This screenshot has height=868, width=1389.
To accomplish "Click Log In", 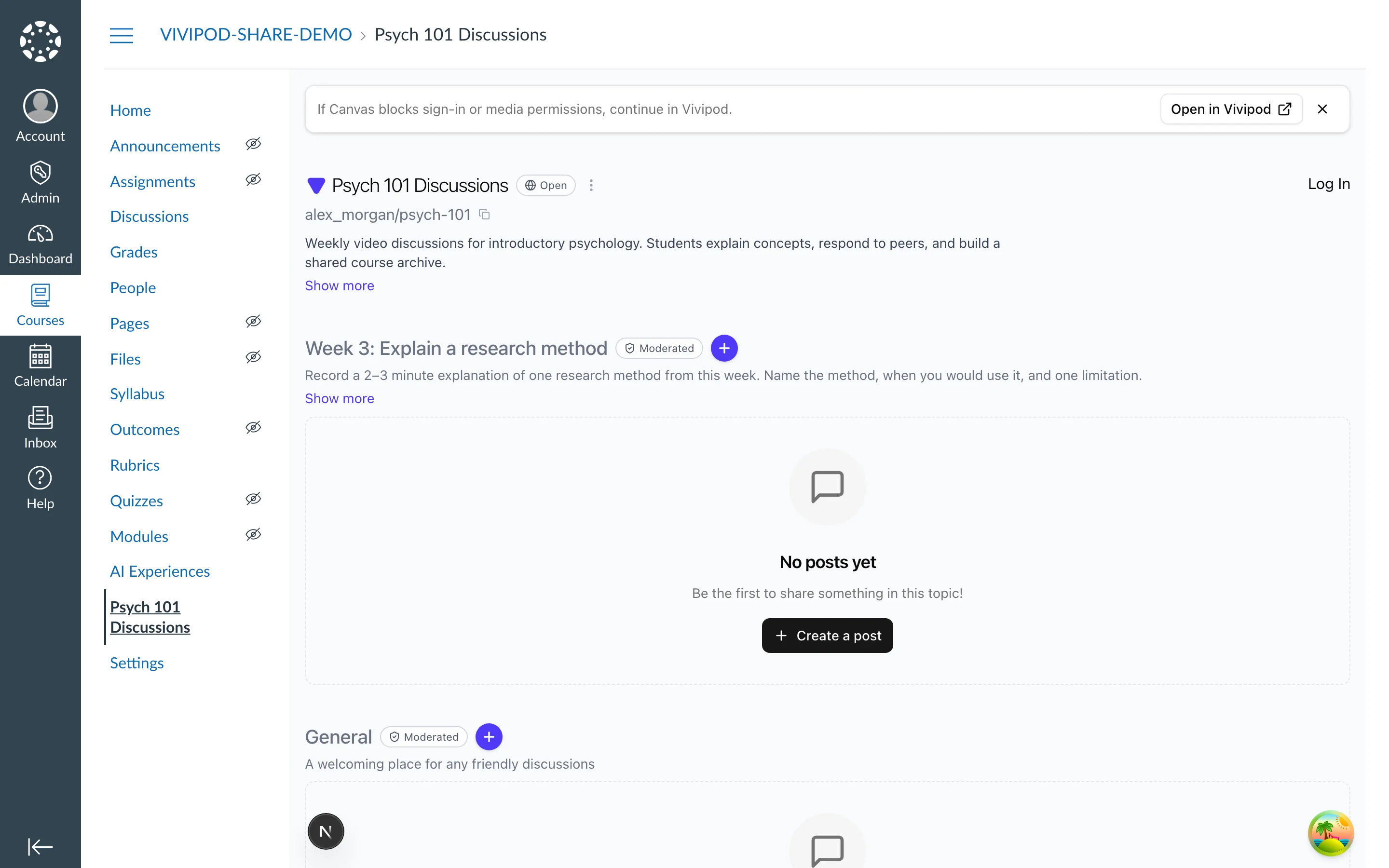I will tap(1329, 184).
